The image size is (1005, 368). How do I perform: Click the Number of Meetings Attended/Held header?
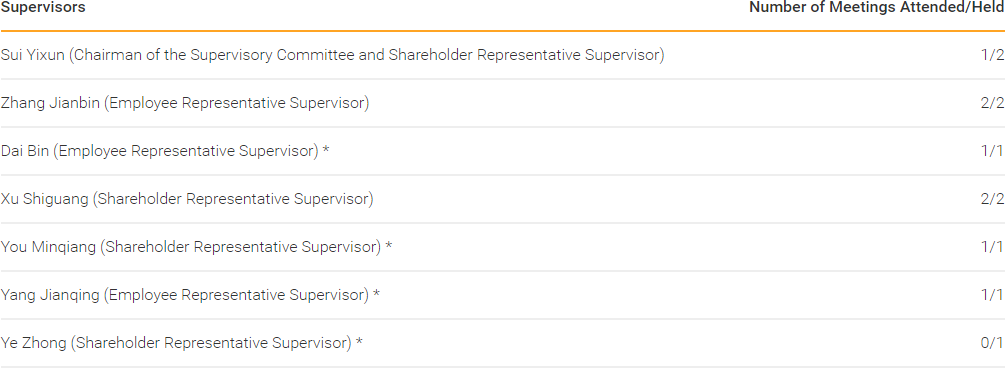click(877, 8)
